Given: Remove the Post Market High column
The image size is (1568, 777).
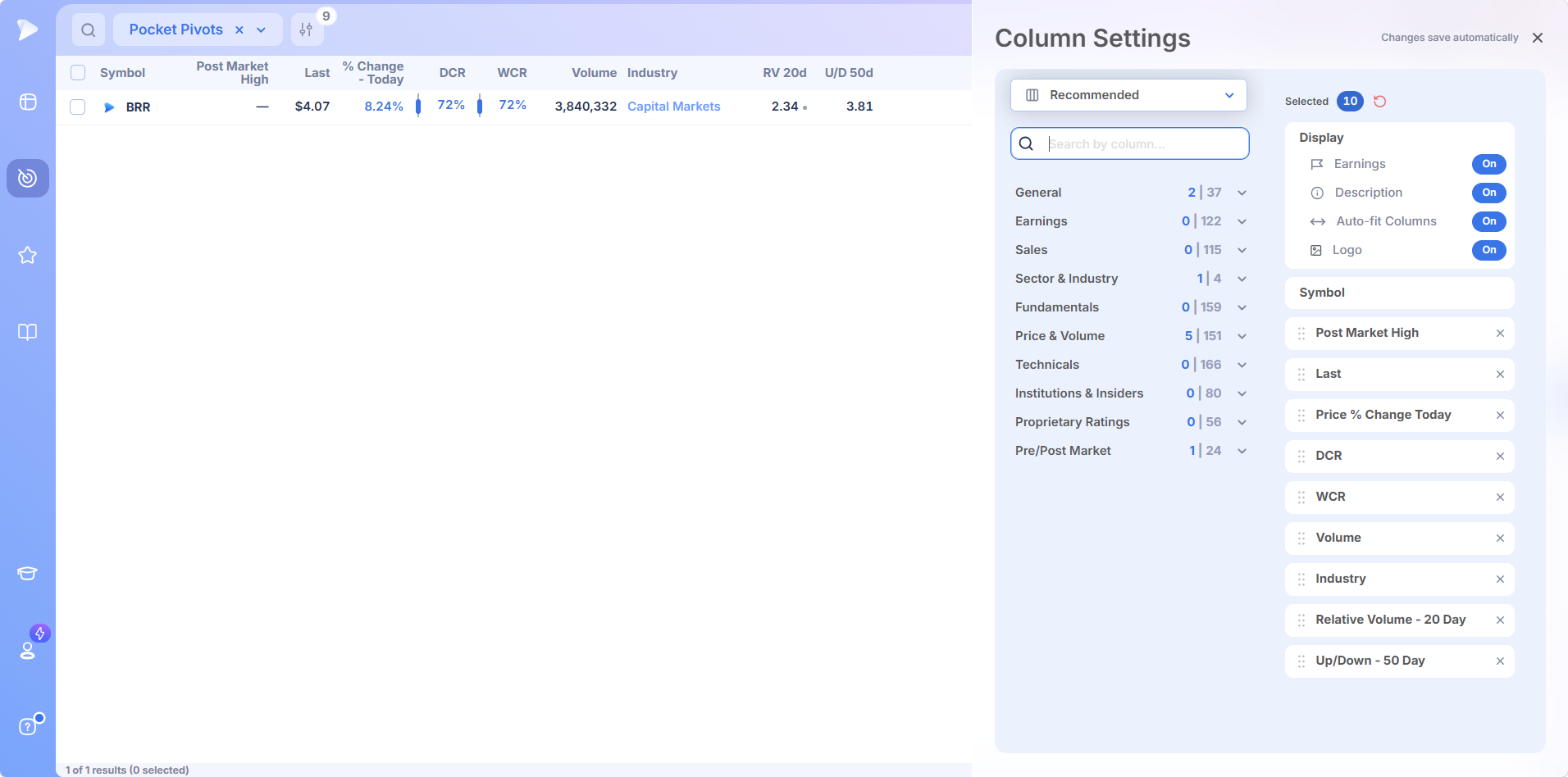Looking at the screenshot, I should [x=1500, y=334].
